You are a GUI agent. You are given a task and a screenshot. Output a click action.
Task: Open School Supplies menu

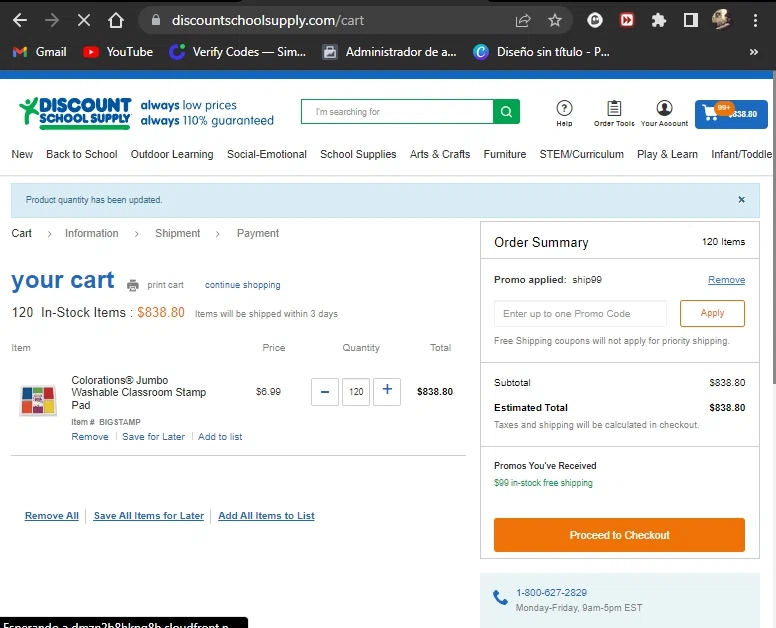coord(358,154)
